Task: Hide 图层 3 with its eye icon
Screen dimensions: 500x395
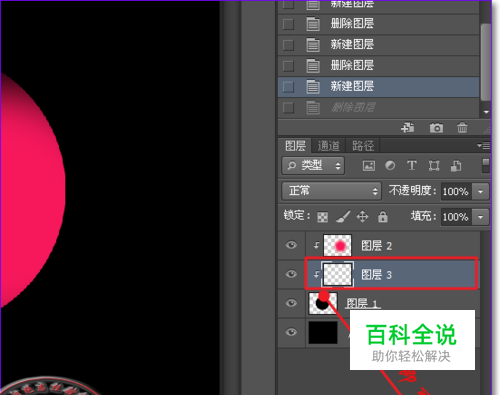Action: pos(291,274)
